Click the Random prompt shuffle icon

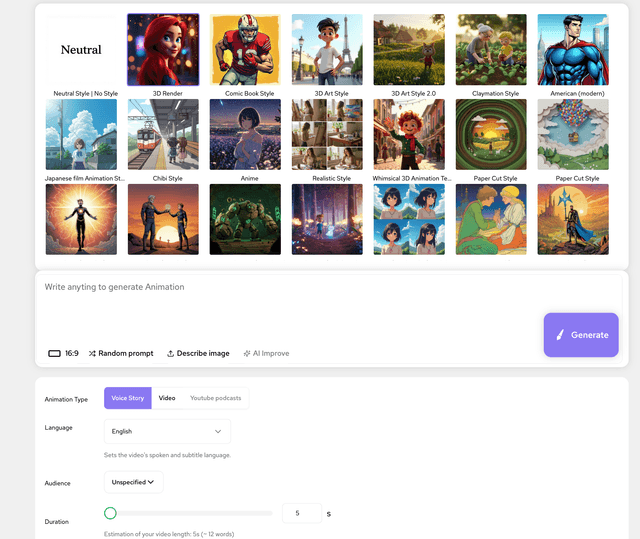(x=92, y=353)
